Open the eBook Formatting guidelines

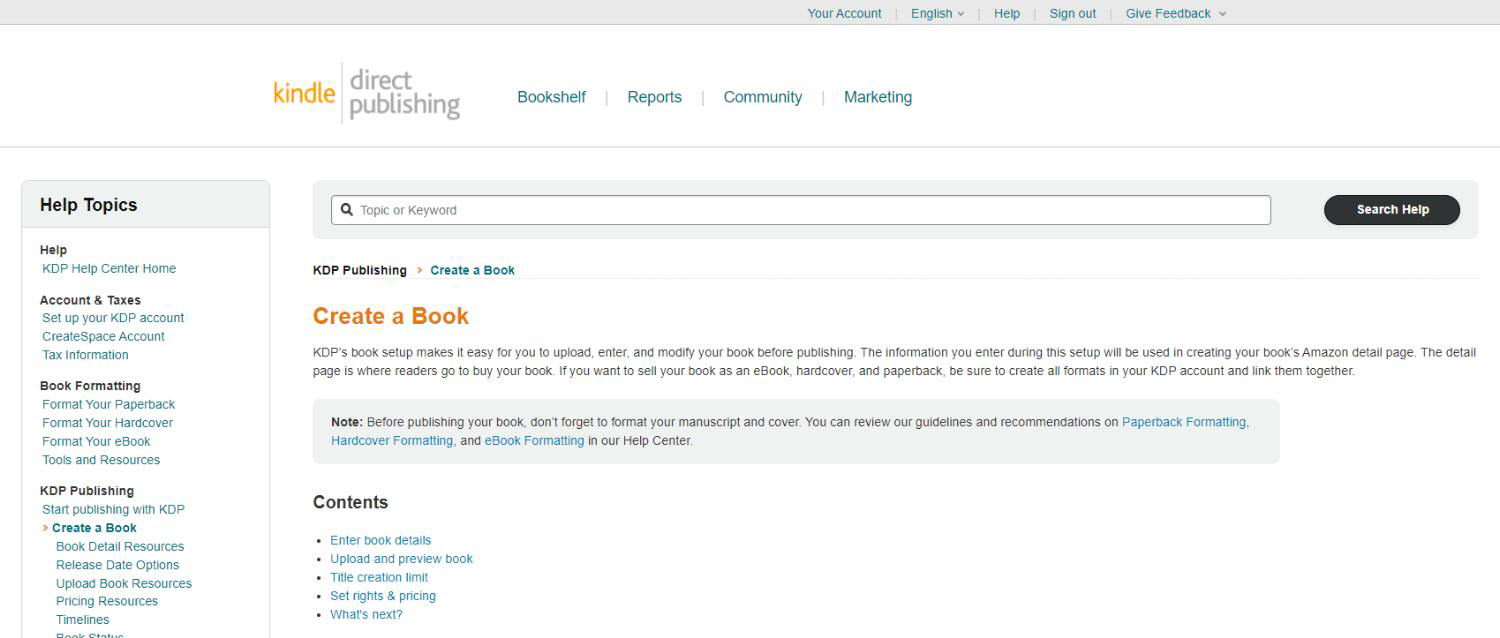coord(534,440)
